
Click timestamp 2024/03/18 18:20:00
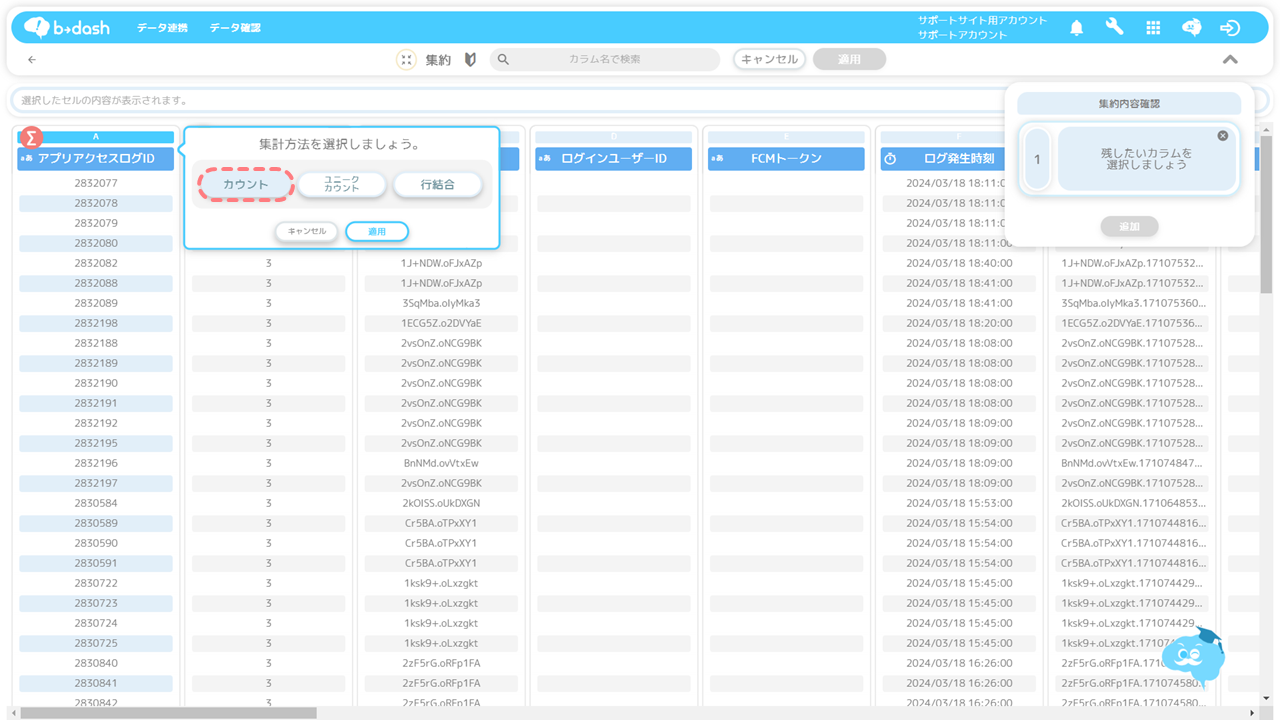pos(959,323)
